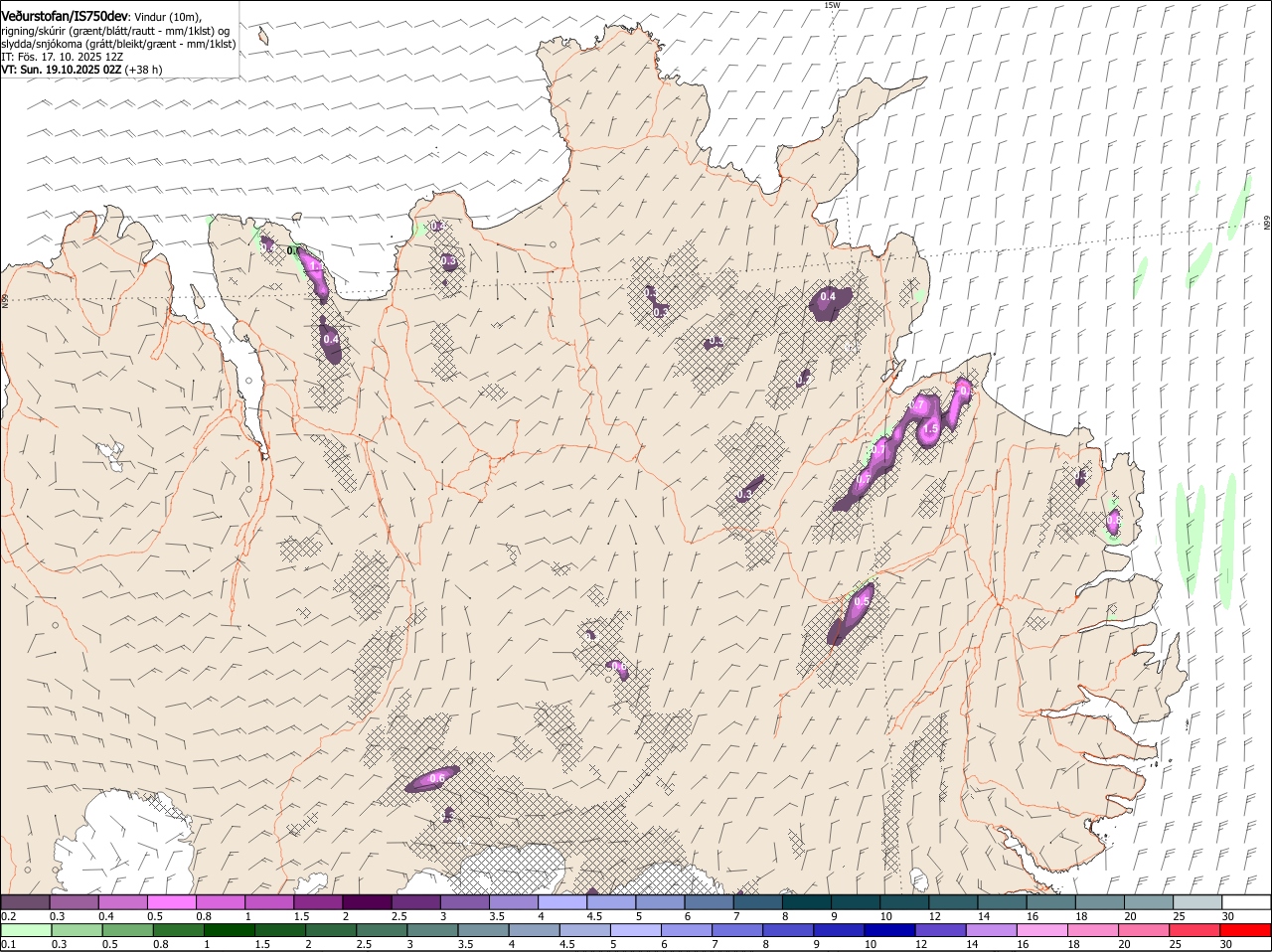Pick the lower red legend swatch labeled 25

pyautogui.click(x=1193, y=930)
